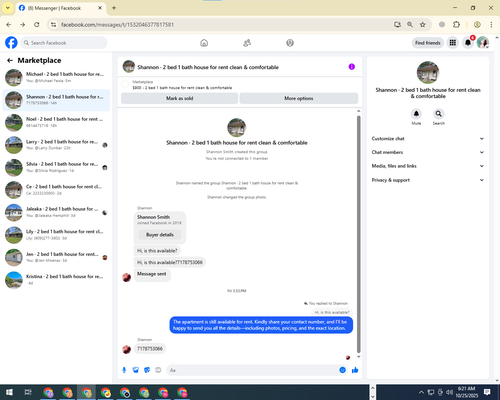Expand Customize chat section
Image resolution: width=500 pixels, height=400 pixels.
[428, 139]
